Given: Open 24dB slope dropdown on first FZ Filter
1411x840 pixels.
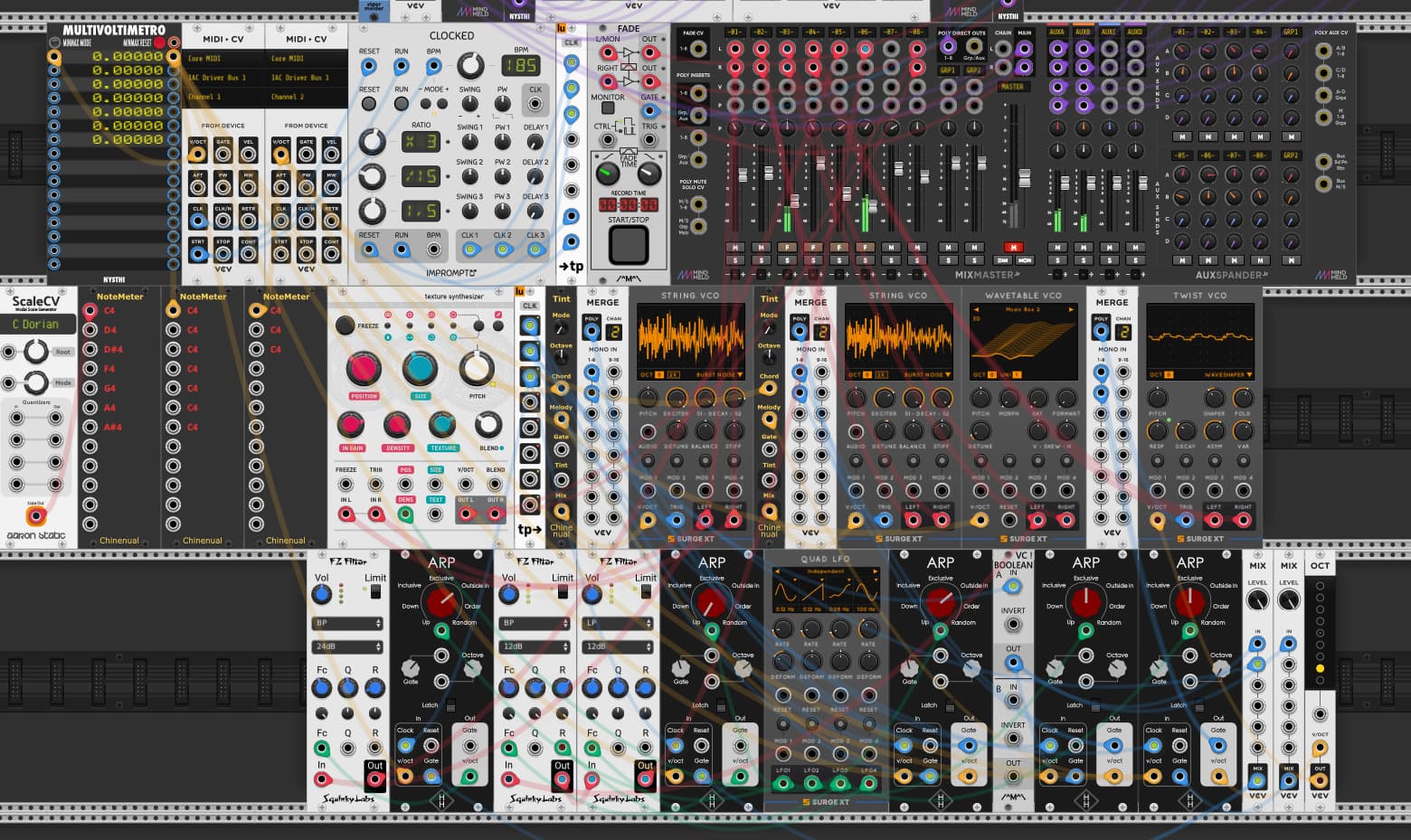Looking at the screenshot, I should tap(348, 647).
